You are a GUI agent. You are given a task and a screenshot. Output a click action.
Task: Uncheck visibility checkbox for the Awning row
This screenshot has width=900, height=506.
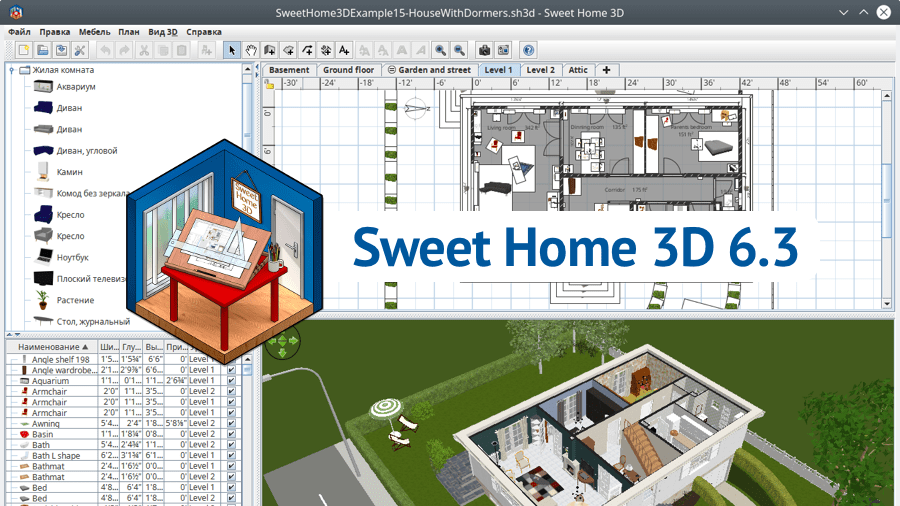pyautogui.click(x=231, y=423)
